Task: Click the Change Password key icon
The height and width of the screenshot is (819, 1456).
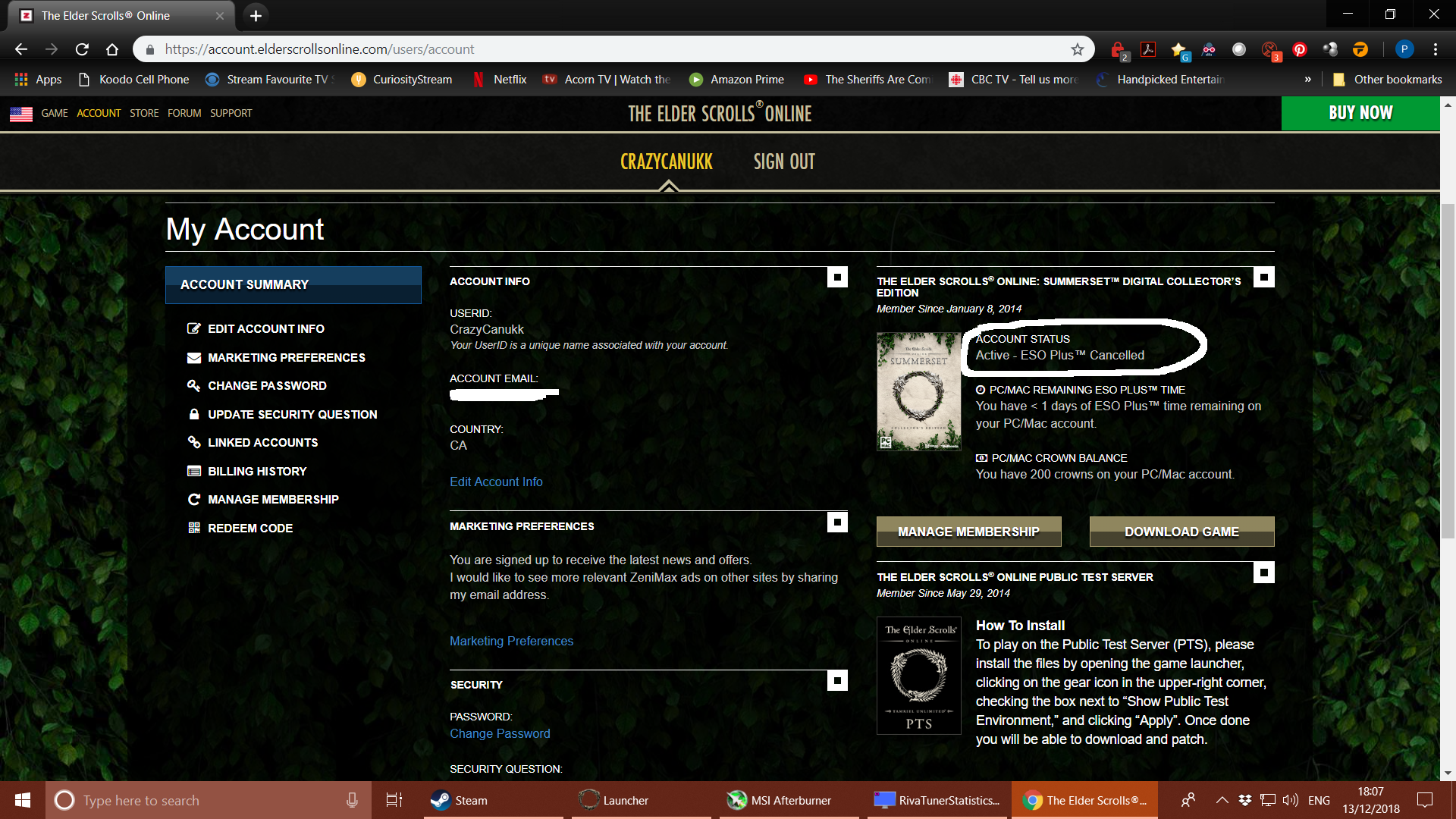Action: click(x=194, y=385)
